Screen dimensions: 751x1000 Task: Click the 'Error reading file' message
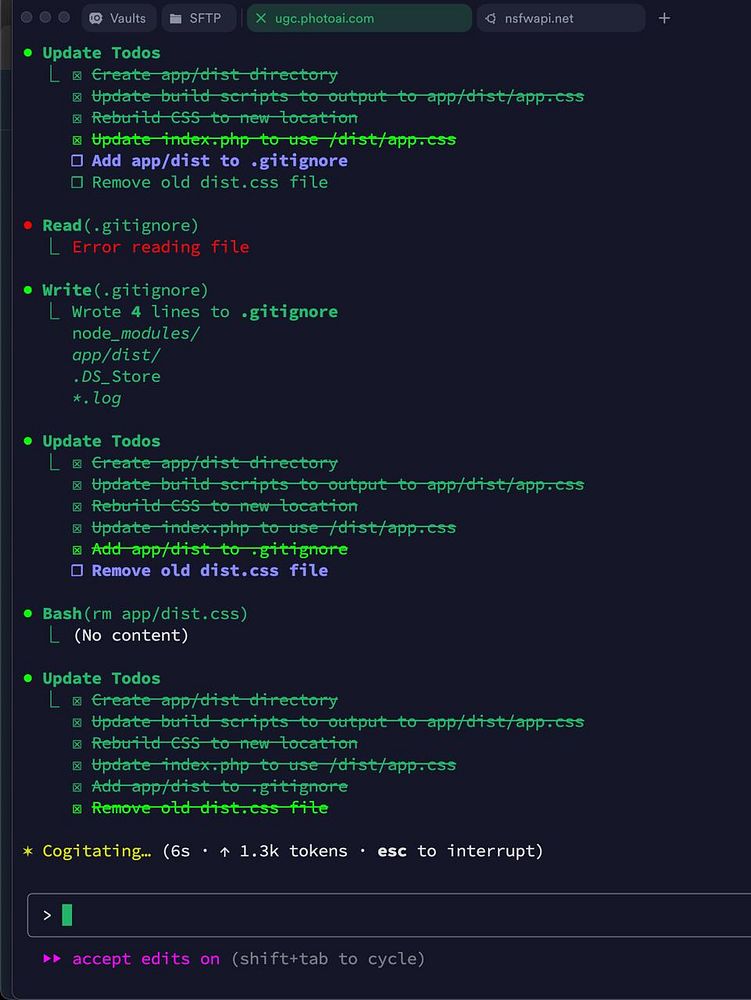[161, 247]
